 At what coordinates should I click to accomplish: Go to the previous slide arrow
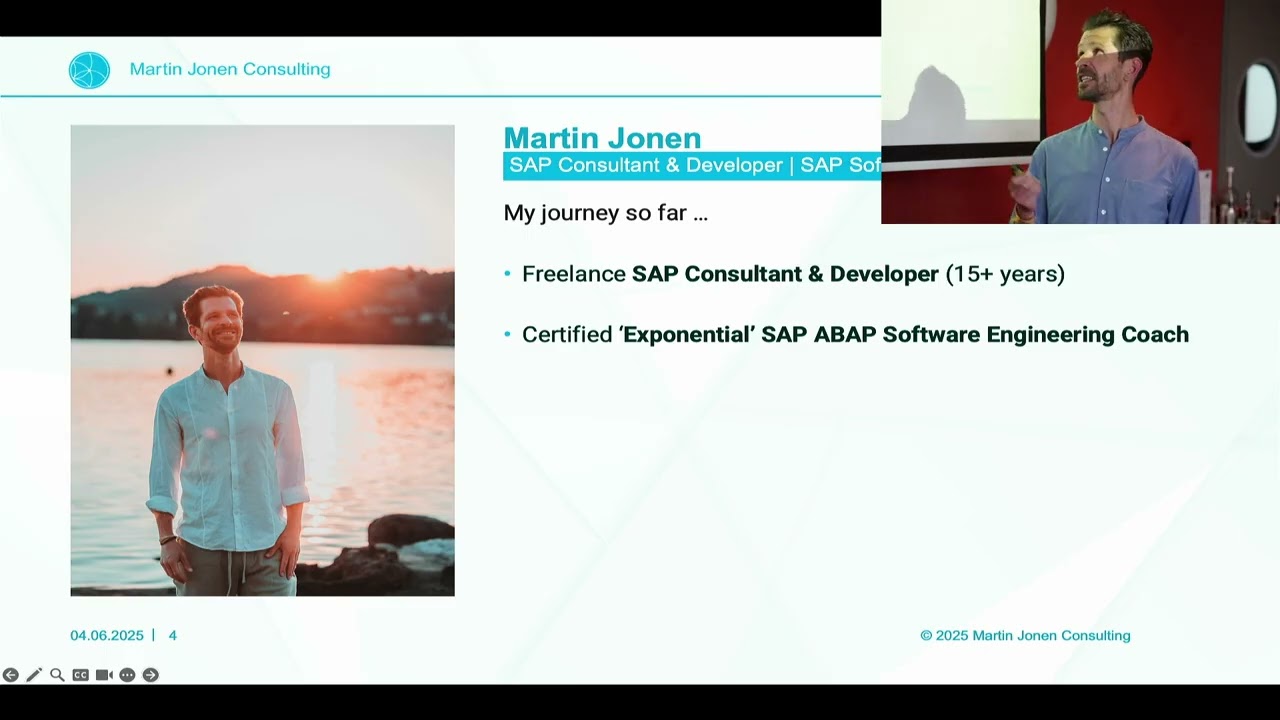pyautogui.click(x=10, y=675)
